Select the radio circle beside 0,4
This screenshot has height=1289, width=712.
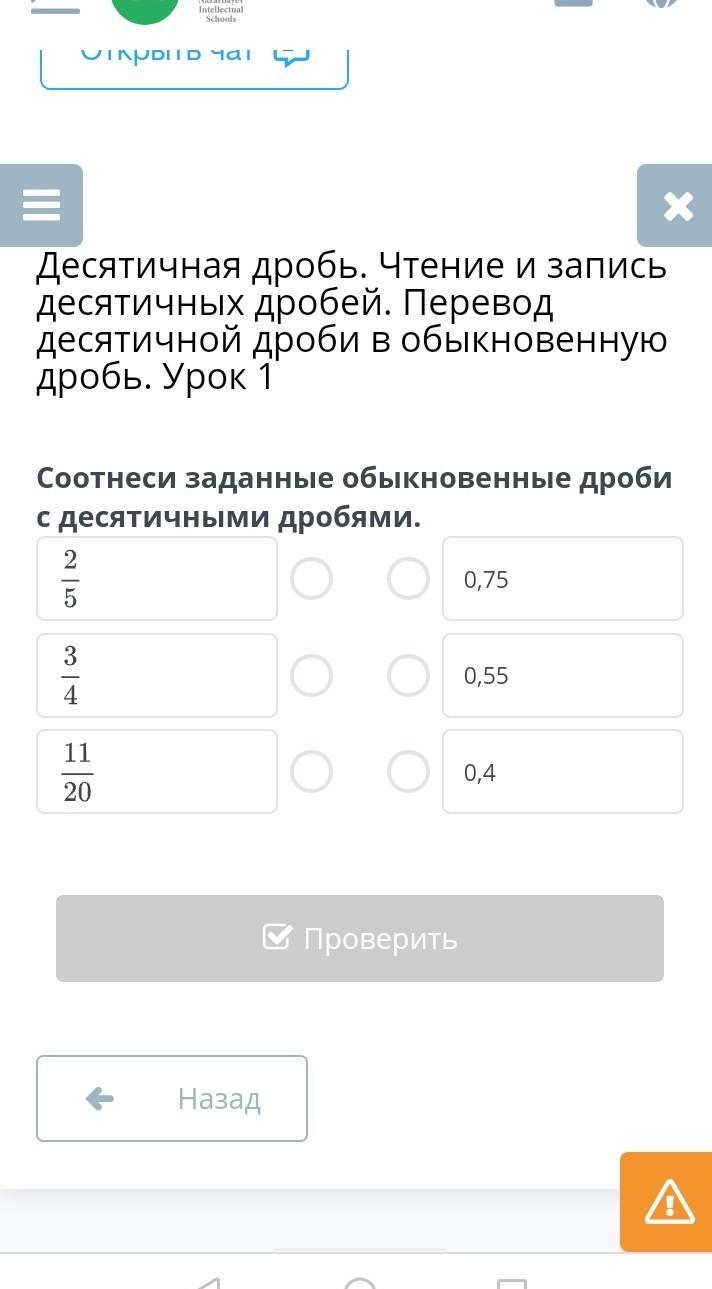pyautogui.click(x=408, y=772)
